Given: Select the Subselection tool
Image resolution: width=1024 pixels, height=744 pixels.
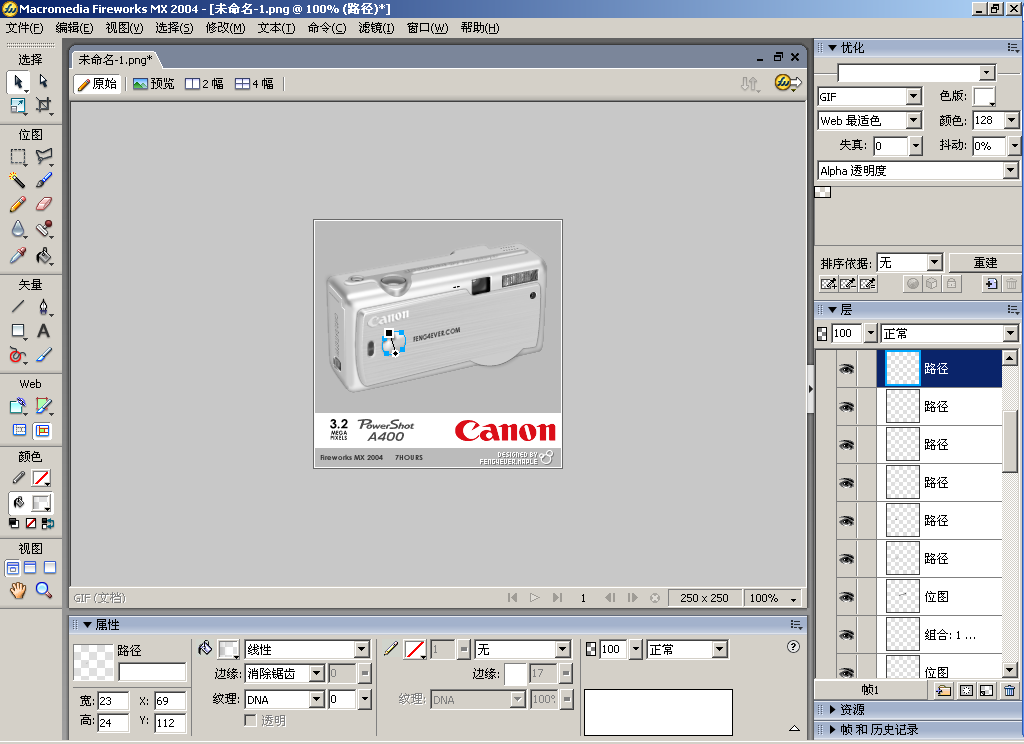Looking at the screenshot, I should pyautogui.click(x=43, y=82).
